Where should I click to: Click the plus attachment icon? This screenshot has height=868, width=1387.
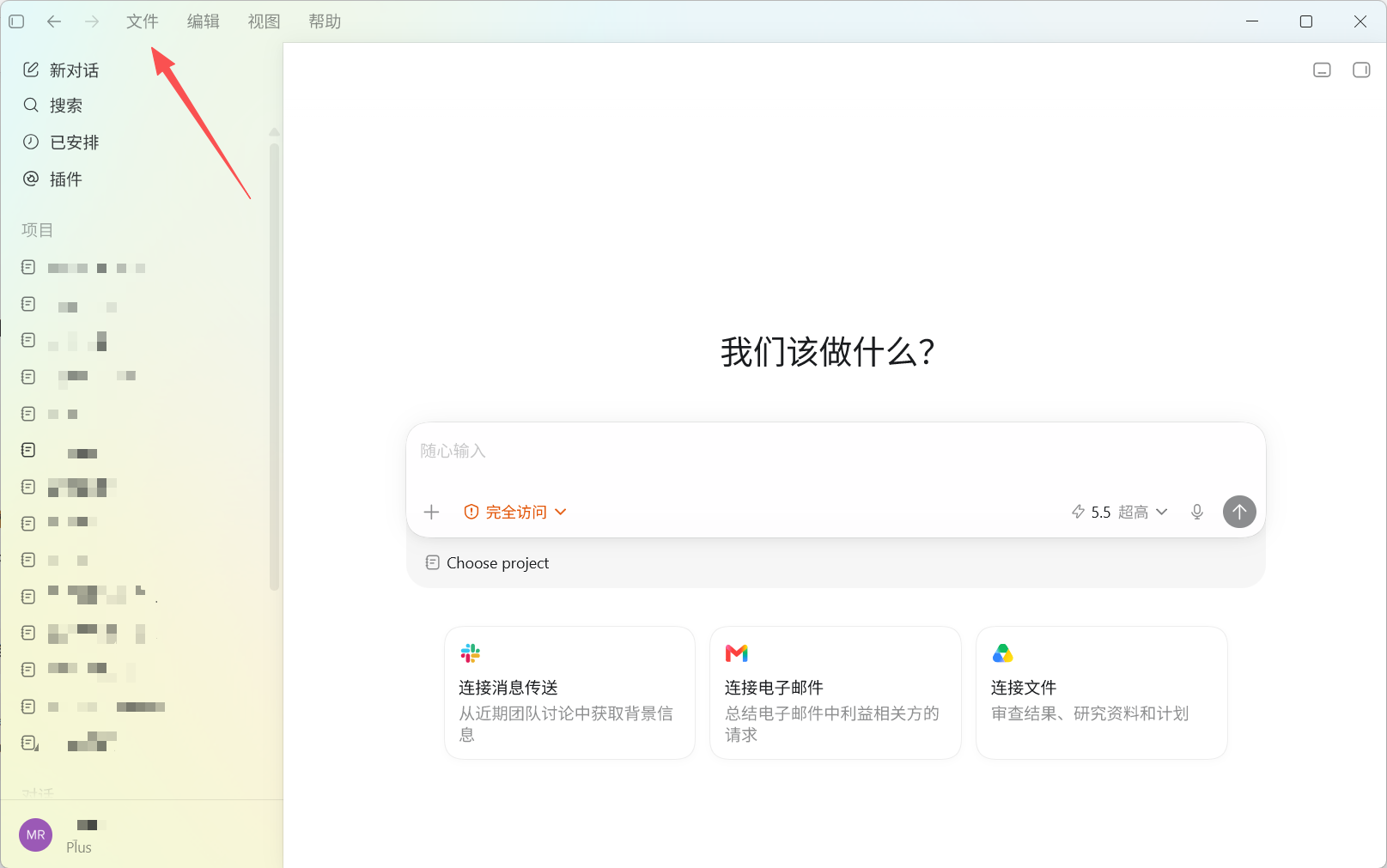point(432,513)
